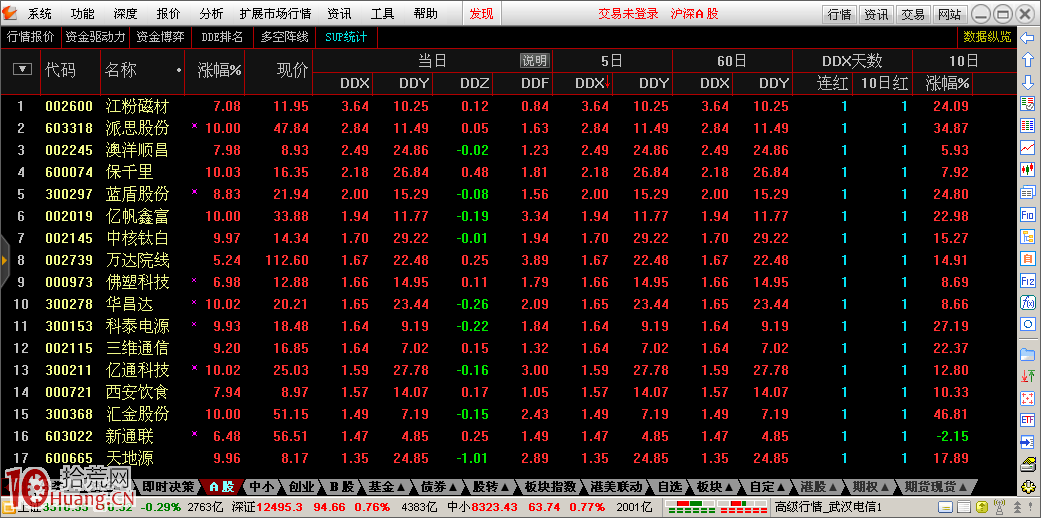Open the 系统 menu
This screenshot has width=1041, height=518.
click(x=39, y=13)
